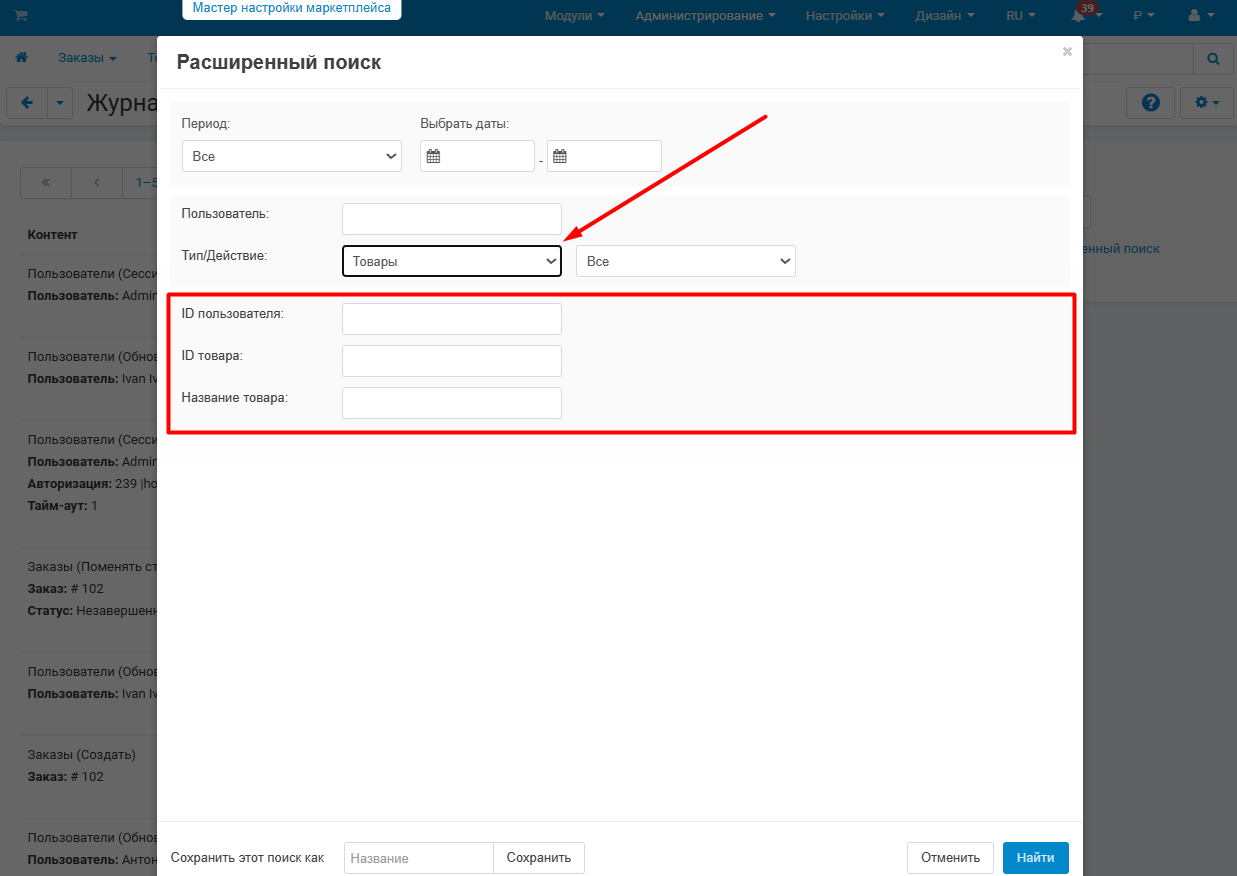Click the Название товара input field
This screenshot has height=876, width=1237.
(452, 403)
